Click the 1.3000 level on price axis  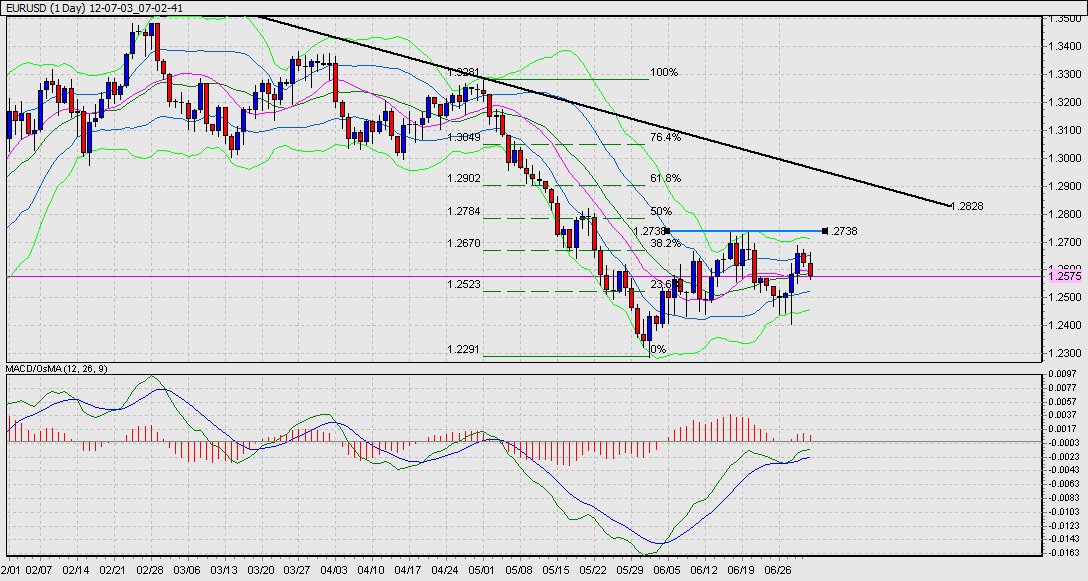click(1063, 158)
